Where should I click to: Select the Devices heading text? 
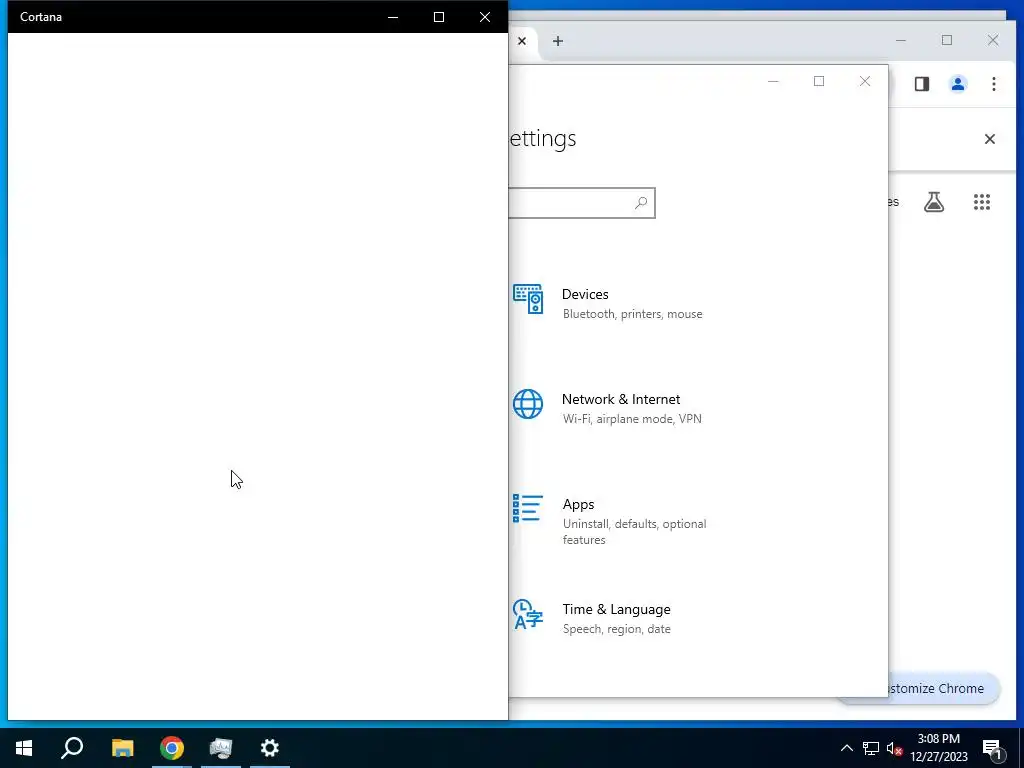pos(585,294)
